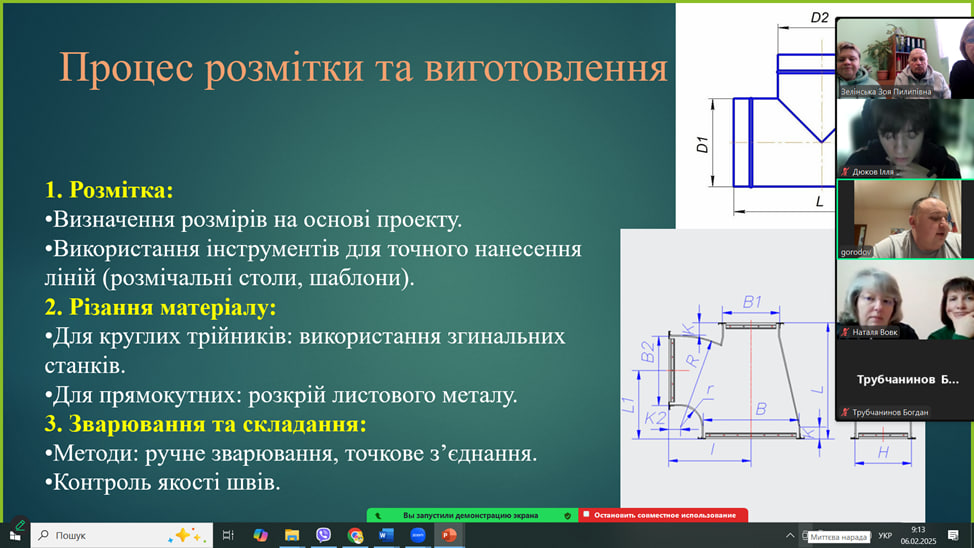Image resolution: width=974 pixels, height=548 pixels.
Task: Click the Windows Start button
Action: coord(15,536)
